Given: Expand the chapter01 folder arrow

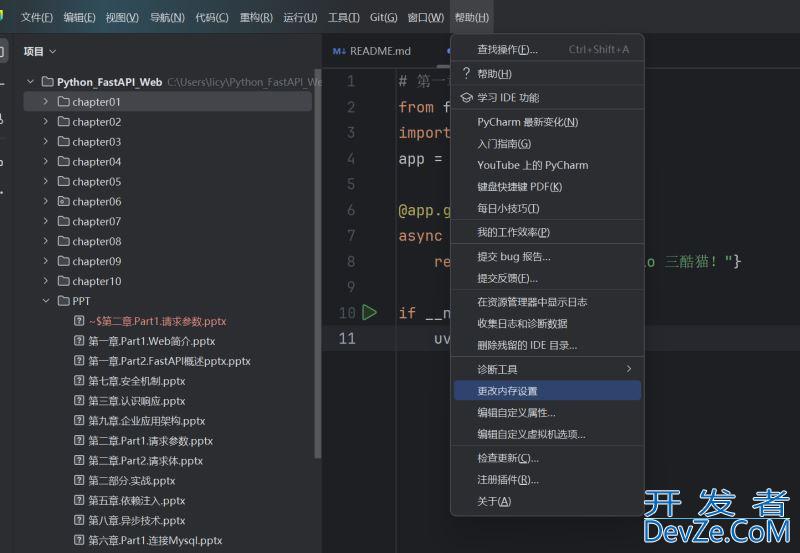Looking at the screenshot, I should [45, 102].
